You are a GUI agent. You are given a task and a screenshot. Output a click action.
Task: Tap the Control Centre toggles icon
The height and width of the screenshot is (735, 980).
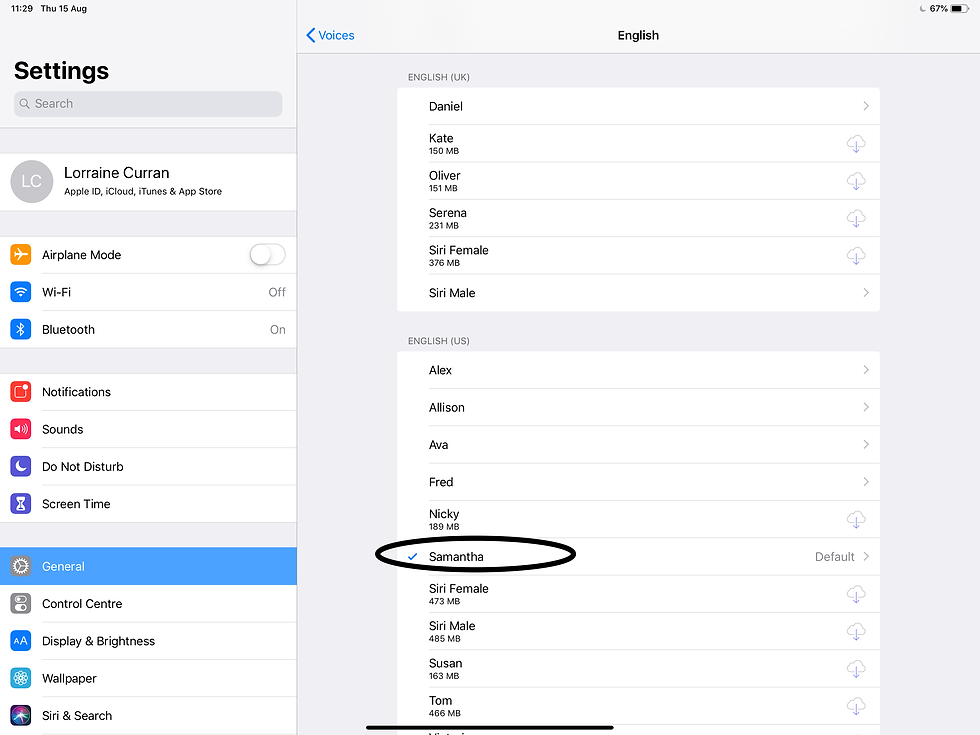click(21, 604)
